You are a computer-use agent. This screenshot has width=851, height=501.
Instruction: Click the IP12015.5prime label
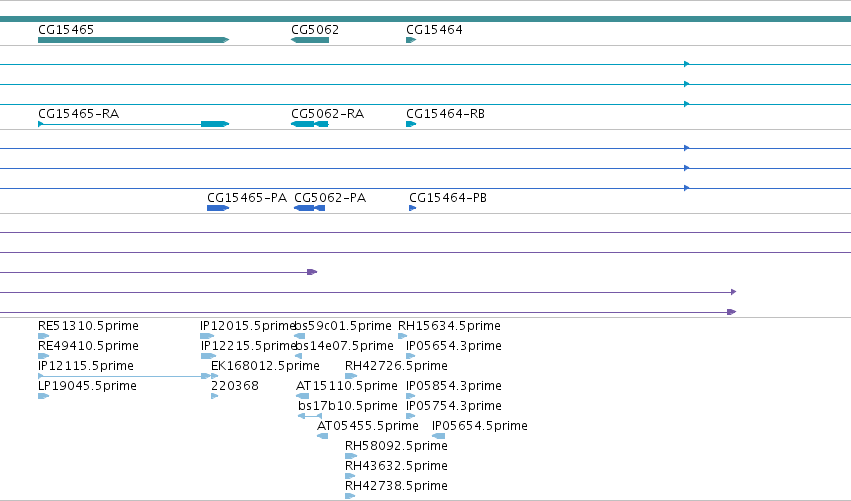point(247,326)
